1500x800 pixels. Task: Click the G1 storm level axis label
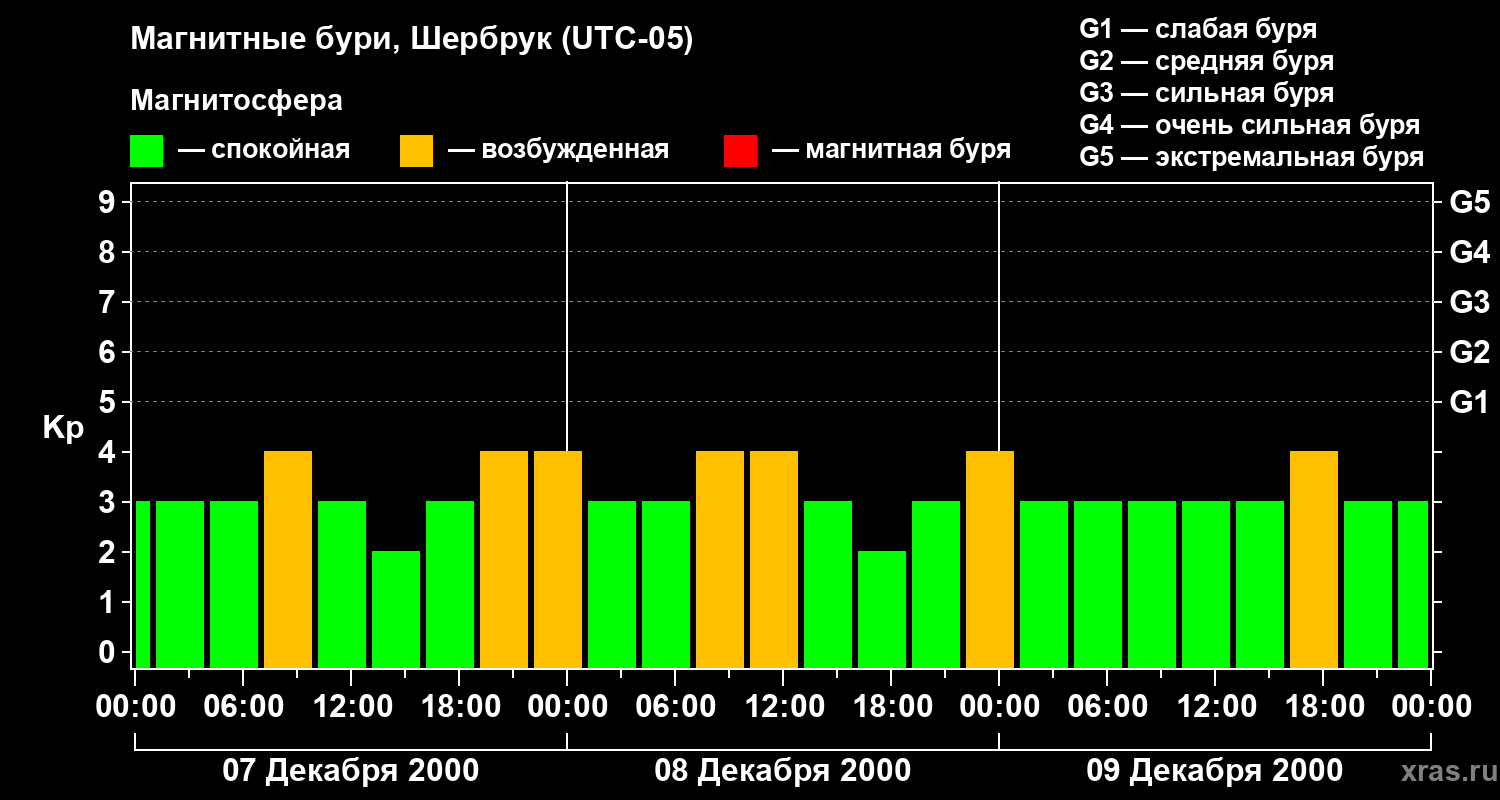1469,403
